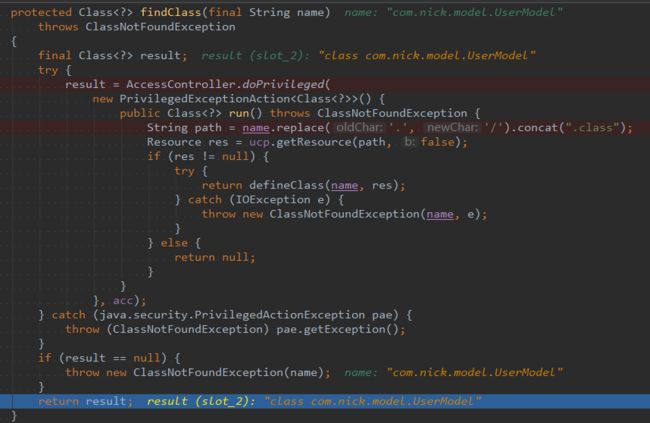Click the 'public' keyword before Class<?> run()
Screen dimensions: 650x423
(x=140, y=113)
